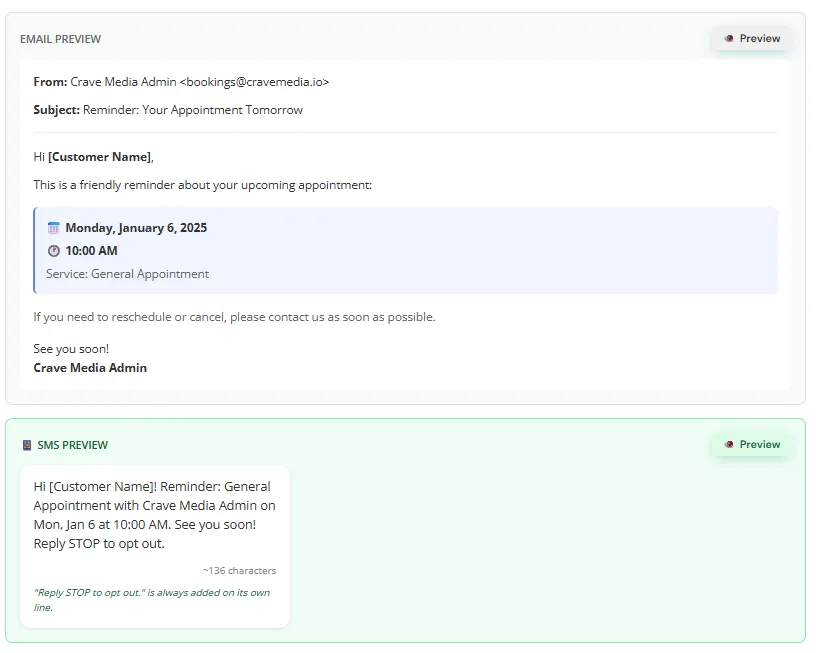
Task: Click the EMAIL PREVIEW panel header
Action: pos(60,39)
